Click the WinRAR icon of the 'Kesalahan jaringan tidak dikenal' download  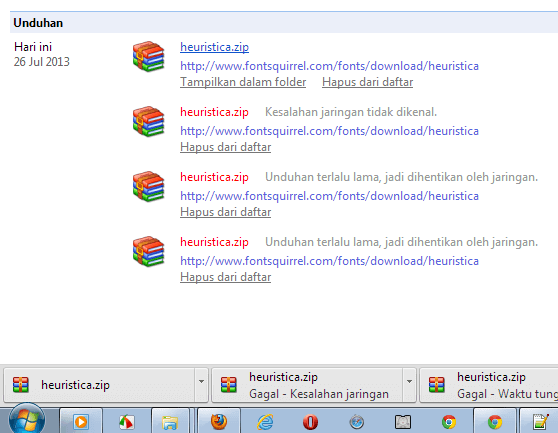coord(149,121)
